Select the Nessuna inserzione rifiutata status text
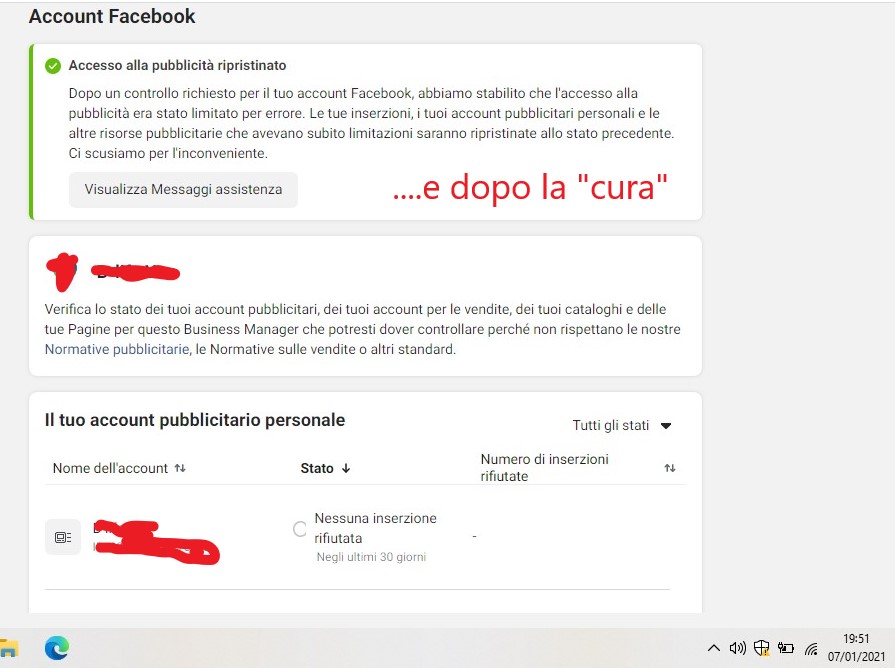Image resolution: width=895 pixels, height=668 pixels. click(376, 528)
